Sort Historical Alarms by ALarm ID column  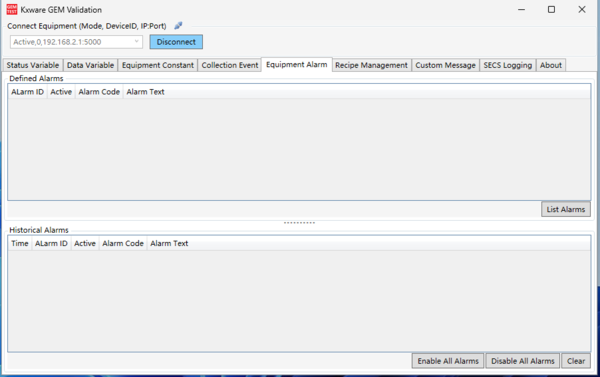51,243
